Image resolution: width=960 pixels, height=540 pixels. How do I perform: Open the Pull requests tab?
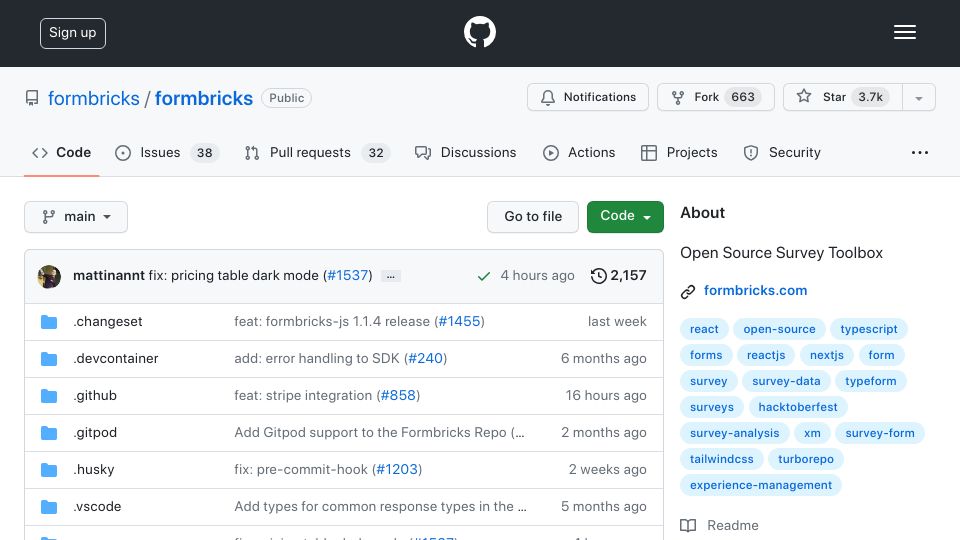point(317,152)
